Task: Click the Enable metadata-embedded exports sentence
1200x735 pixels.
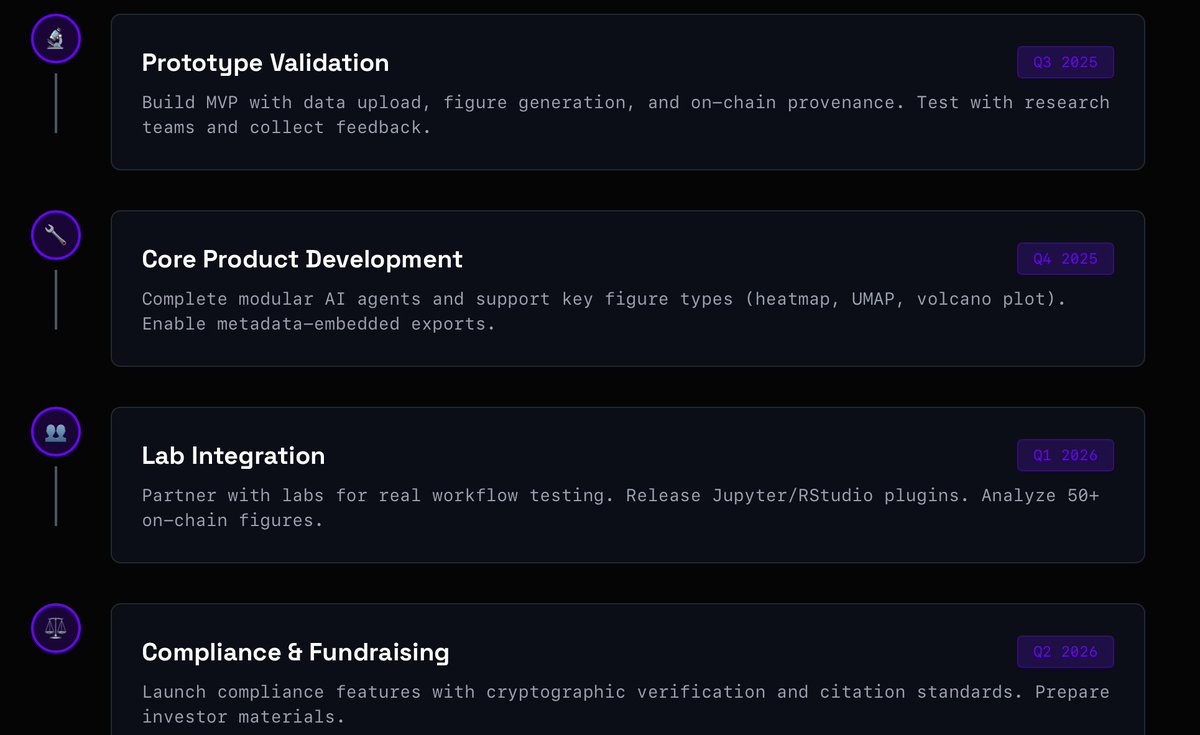Action: click(318, 324)
